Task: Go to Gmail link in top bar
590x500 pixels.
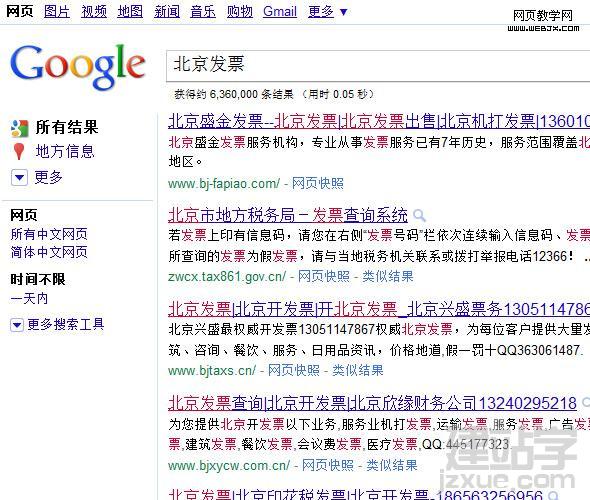Action: coord(280,12)
